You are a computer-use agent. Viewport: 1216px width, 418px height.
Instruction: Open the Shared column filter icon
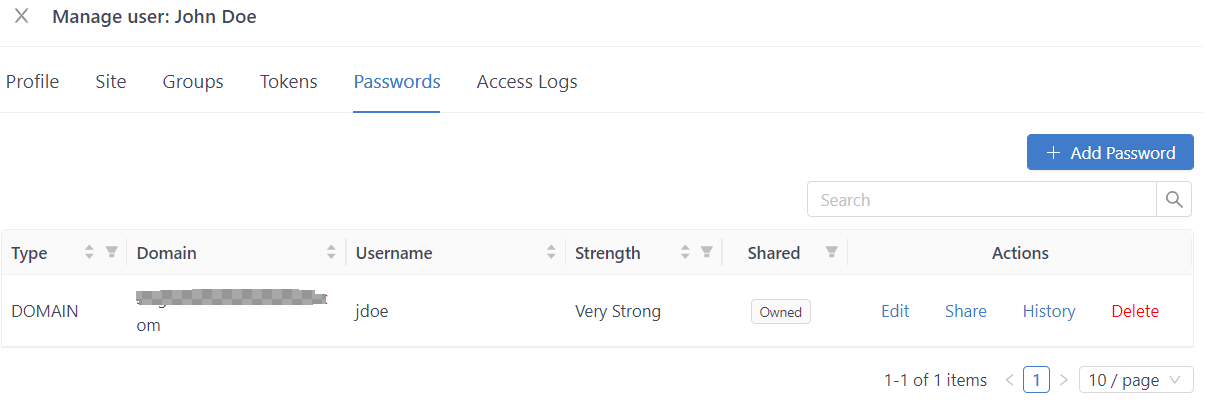click(831, 253)
